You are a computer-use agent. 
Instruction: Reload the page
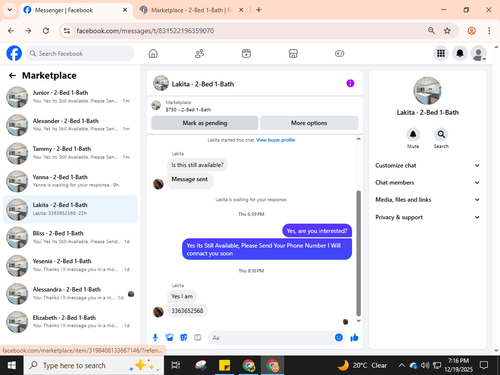click(x=46, y=31)
